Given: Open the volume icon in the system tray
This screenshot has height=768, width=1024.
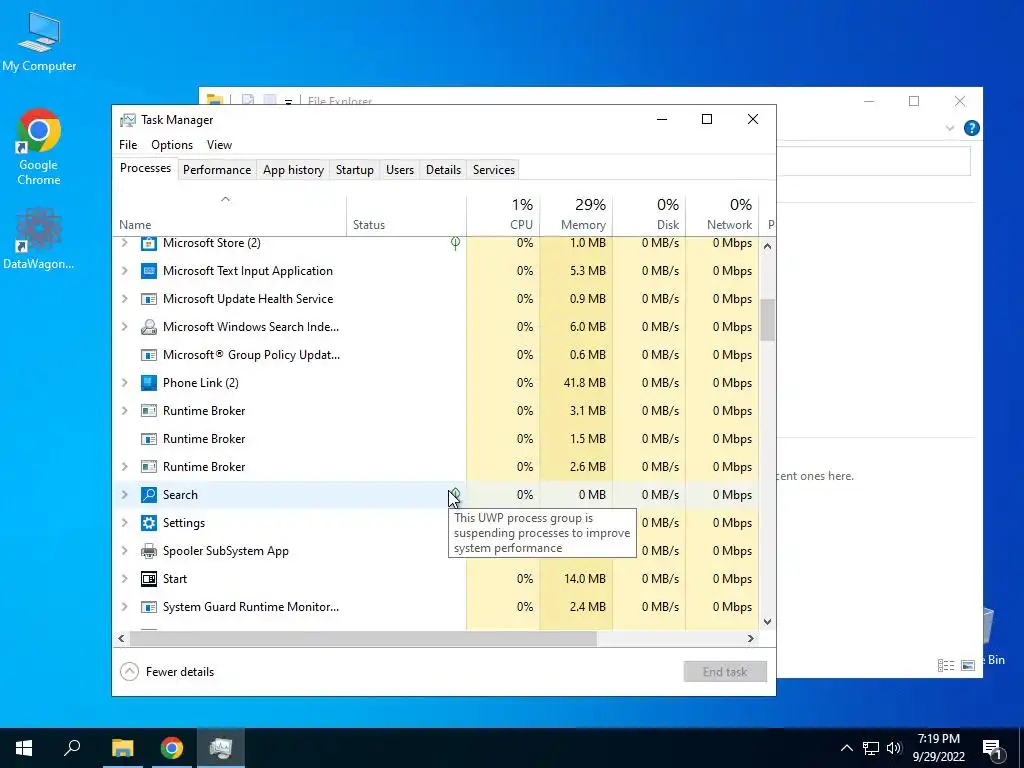Looking at the screenshot, I should click(894, 748).
